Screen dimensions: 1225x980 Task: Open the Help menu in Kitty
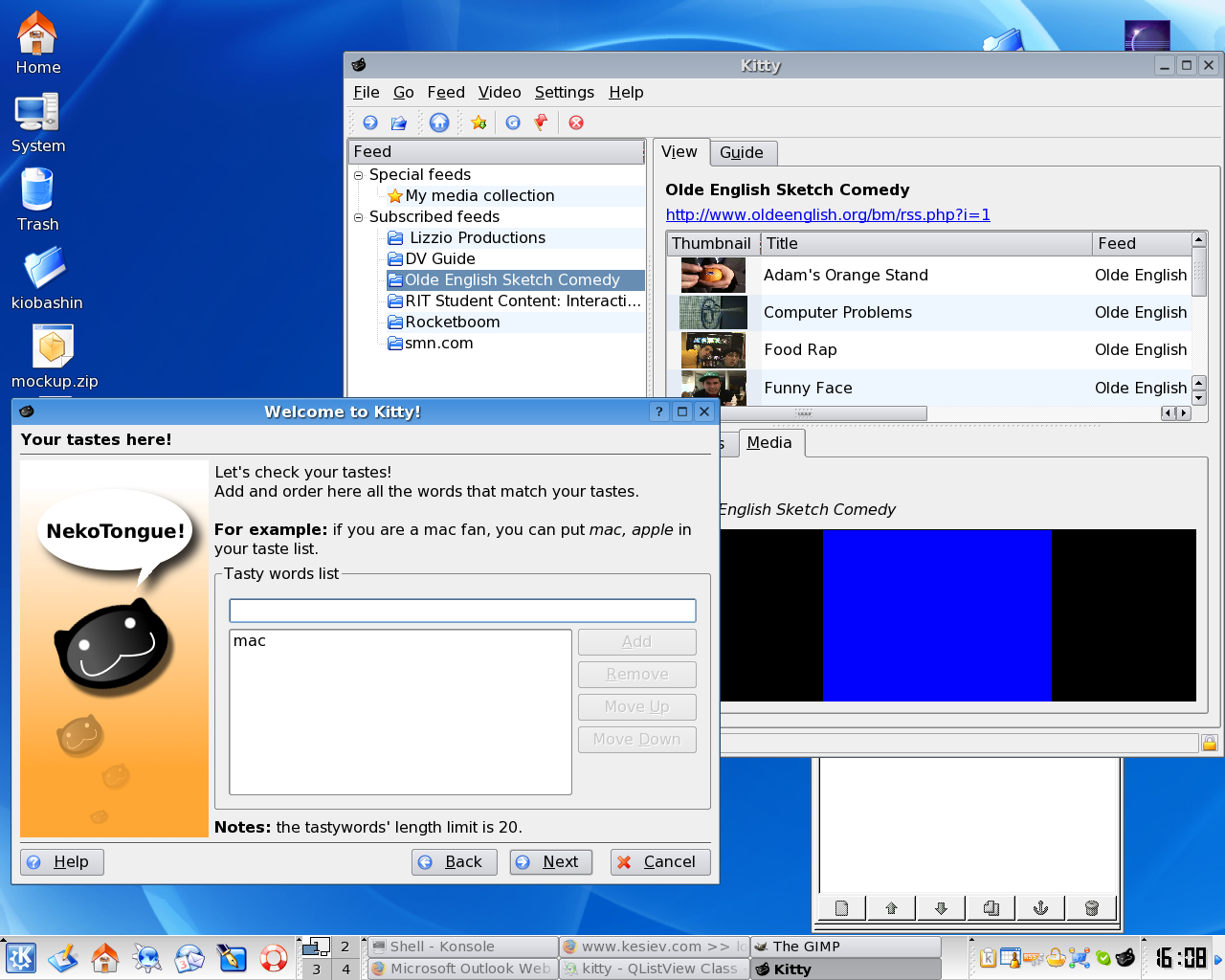(x=626, y=92)
